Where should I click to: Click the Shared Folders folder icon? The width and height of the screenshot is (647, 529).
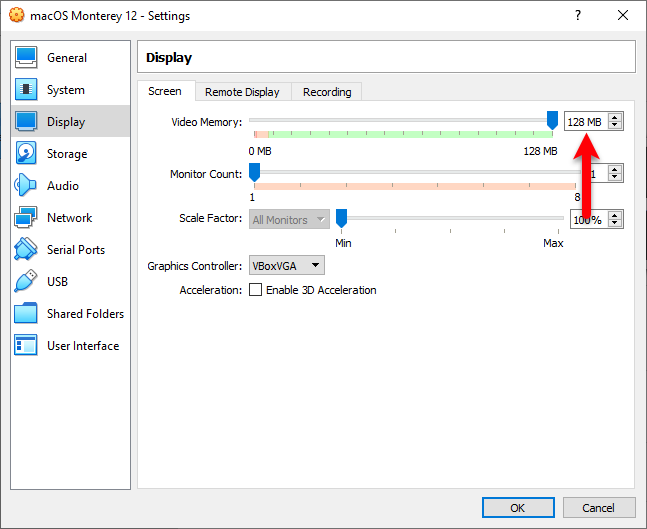[26, 313]
